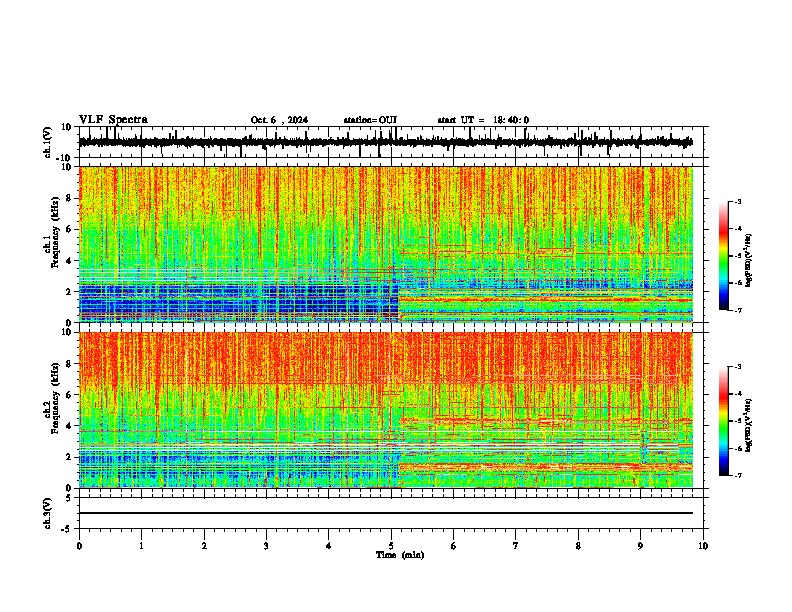This screenshot has width=792, height=612.
Task: Click the time axis tick label '5'
Action: pos(391,546)
